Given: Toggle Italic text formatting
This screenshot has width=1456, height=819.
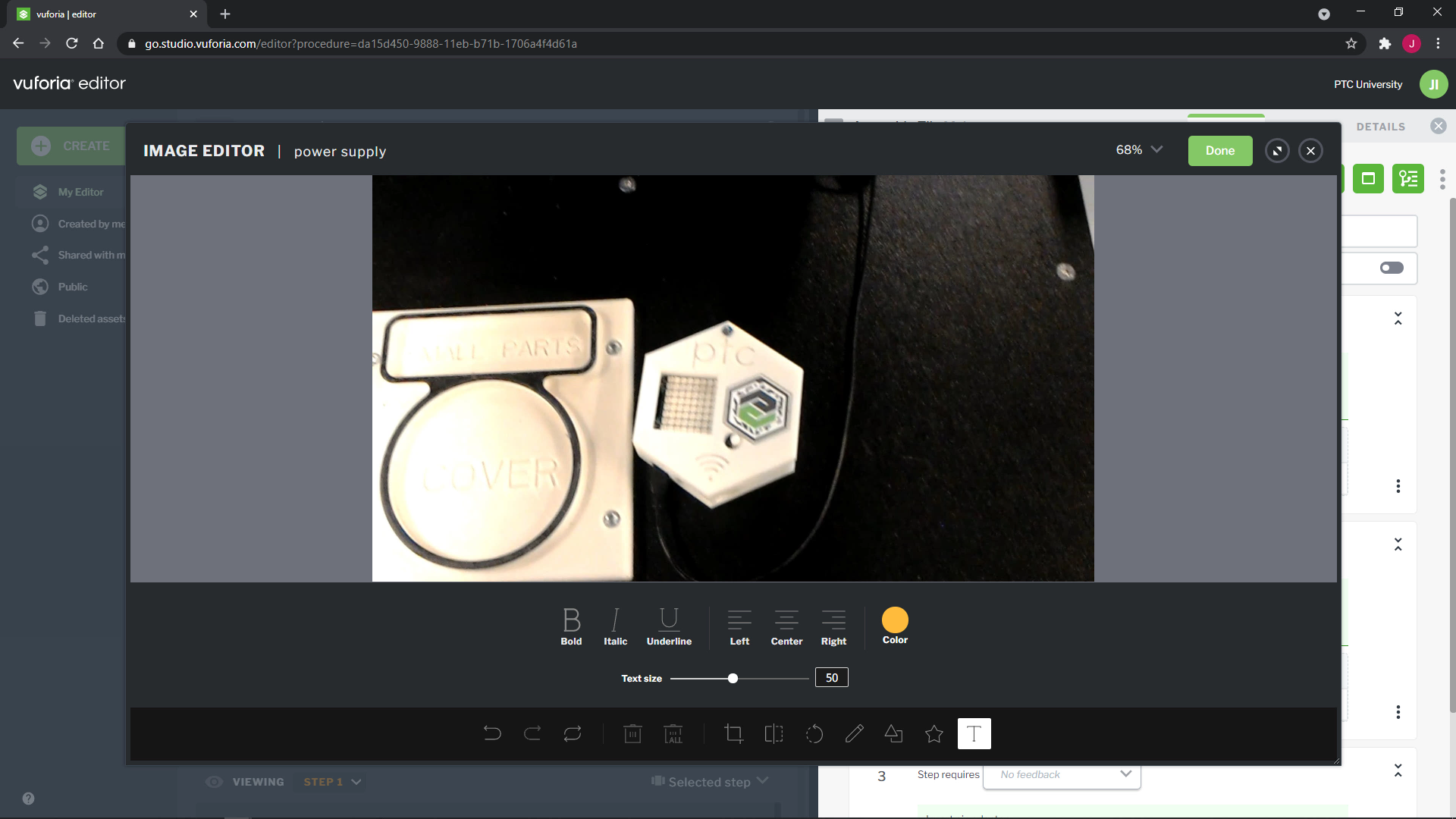Looking at the screenshot, I should point(615,626).
